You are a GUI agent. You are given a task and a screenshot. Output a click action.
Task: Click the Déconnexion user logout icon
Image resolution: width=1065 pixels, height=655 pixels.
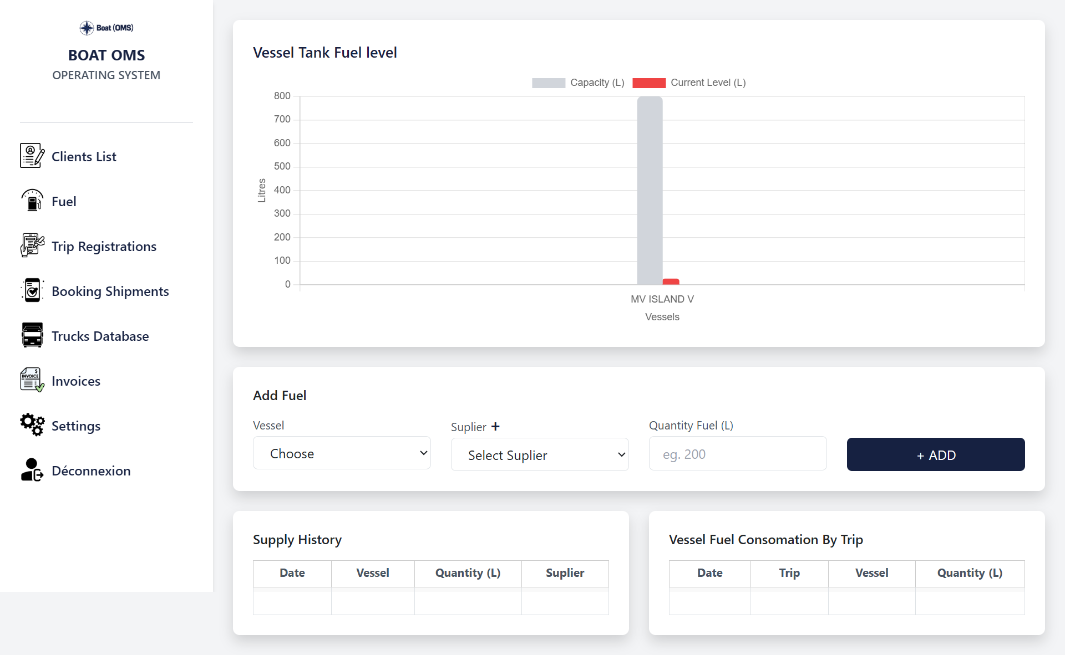click(32, 470)
